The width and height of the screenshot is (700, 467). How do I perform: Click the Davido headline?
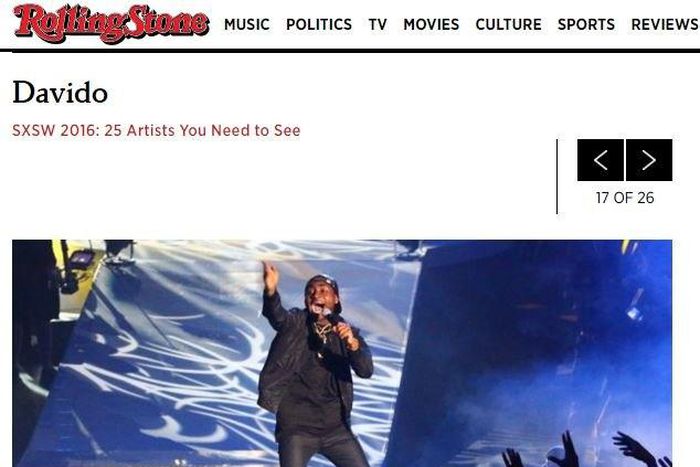click(60, 92)
